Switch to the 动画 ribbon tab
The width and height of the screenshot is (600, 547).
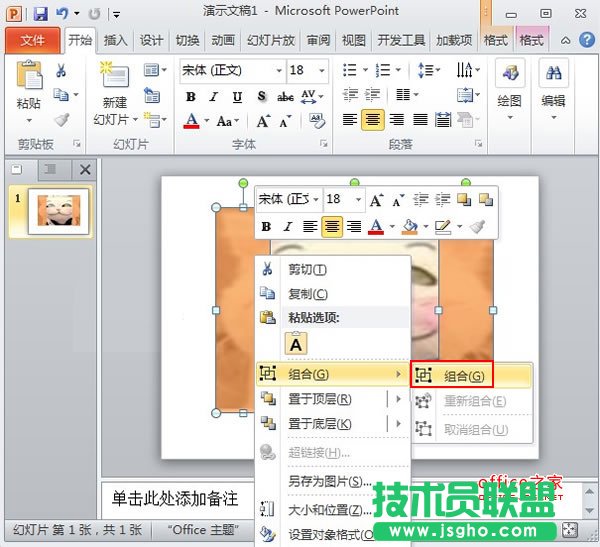point(223,40)
